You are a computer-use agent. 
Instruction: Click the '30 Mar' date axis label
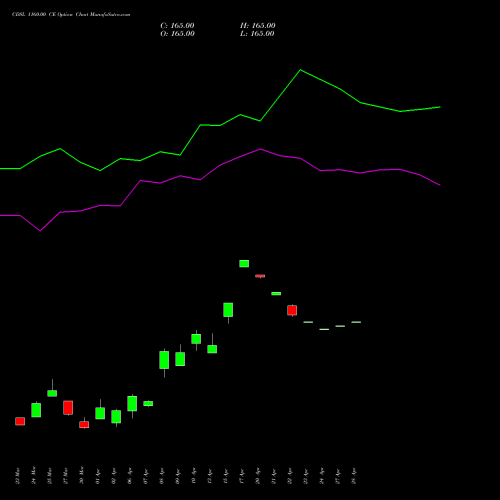click(x=81, y=475)
